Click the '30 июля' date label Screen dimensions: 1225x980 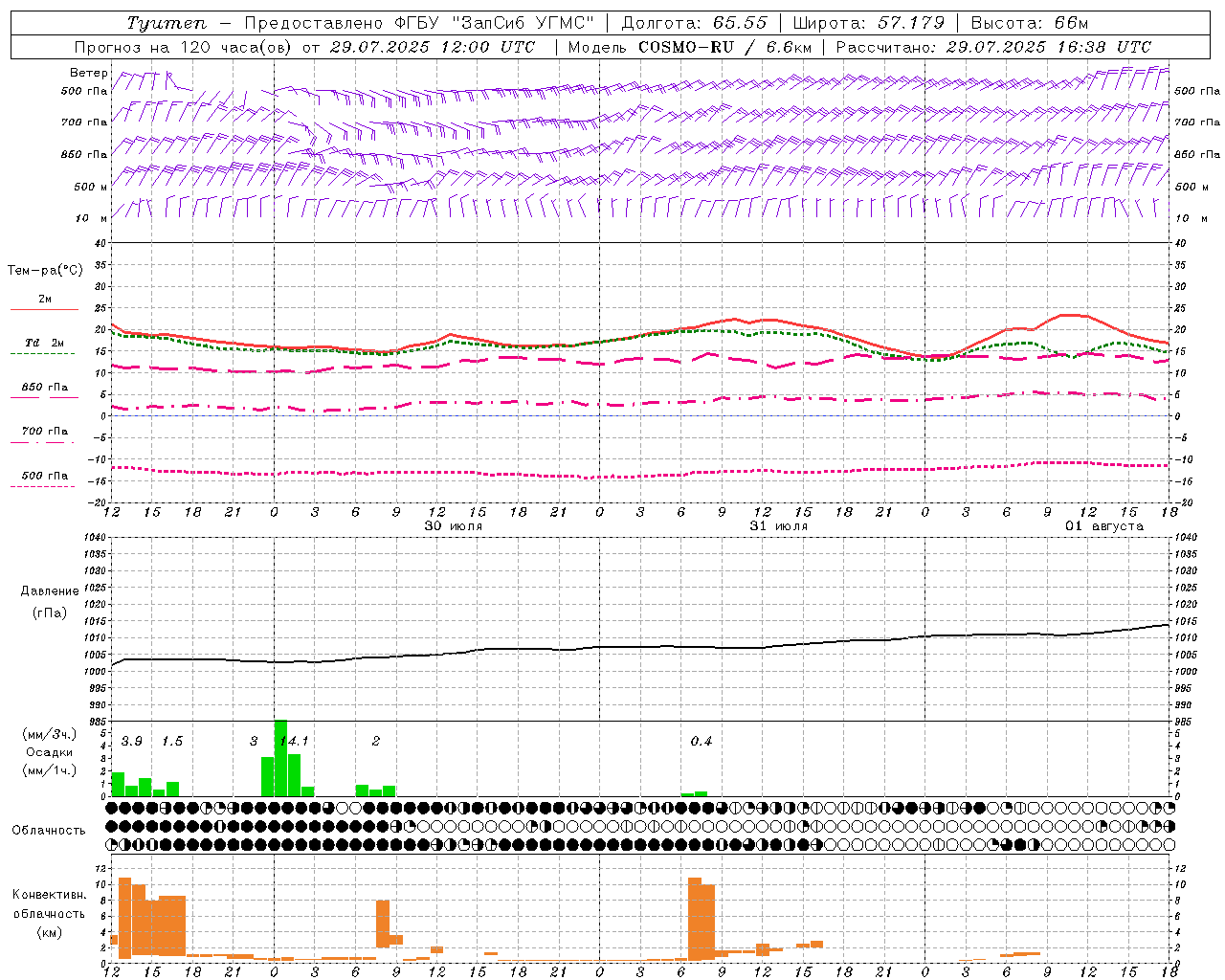pyautogui.click(x=454, y=526)
